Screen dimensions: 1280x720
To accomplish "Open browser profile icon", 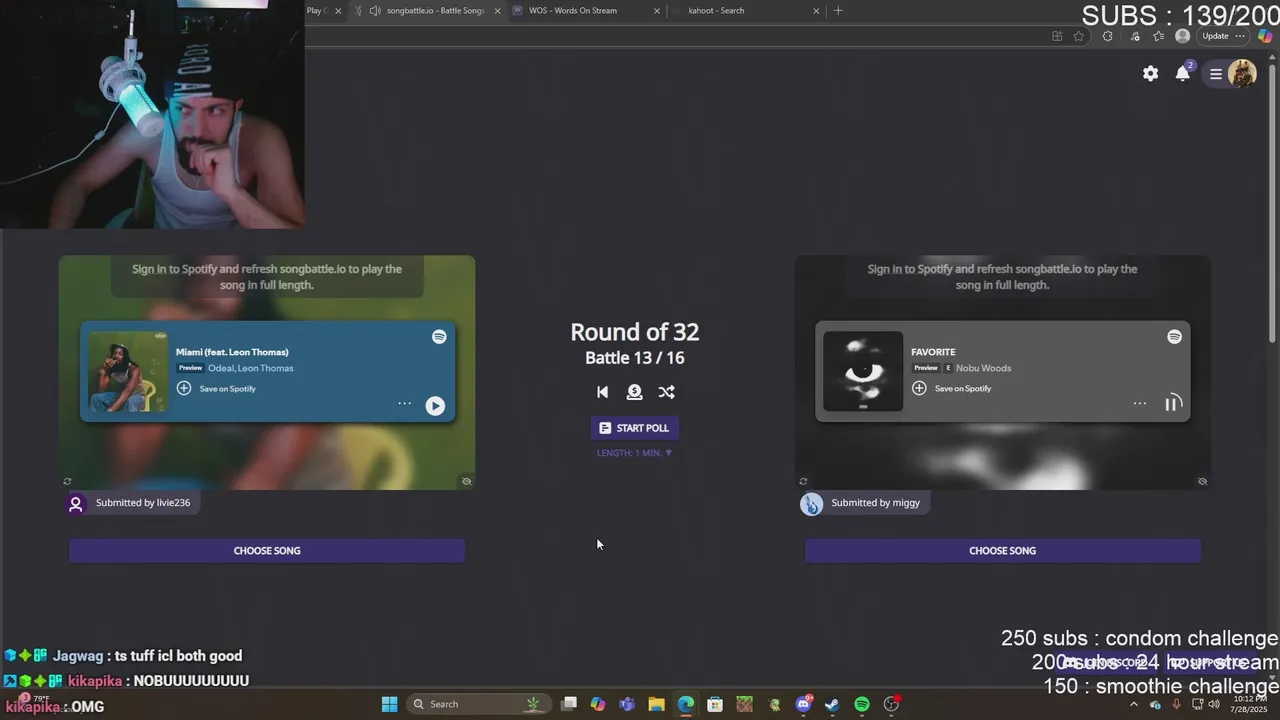I will [1183, 36].
